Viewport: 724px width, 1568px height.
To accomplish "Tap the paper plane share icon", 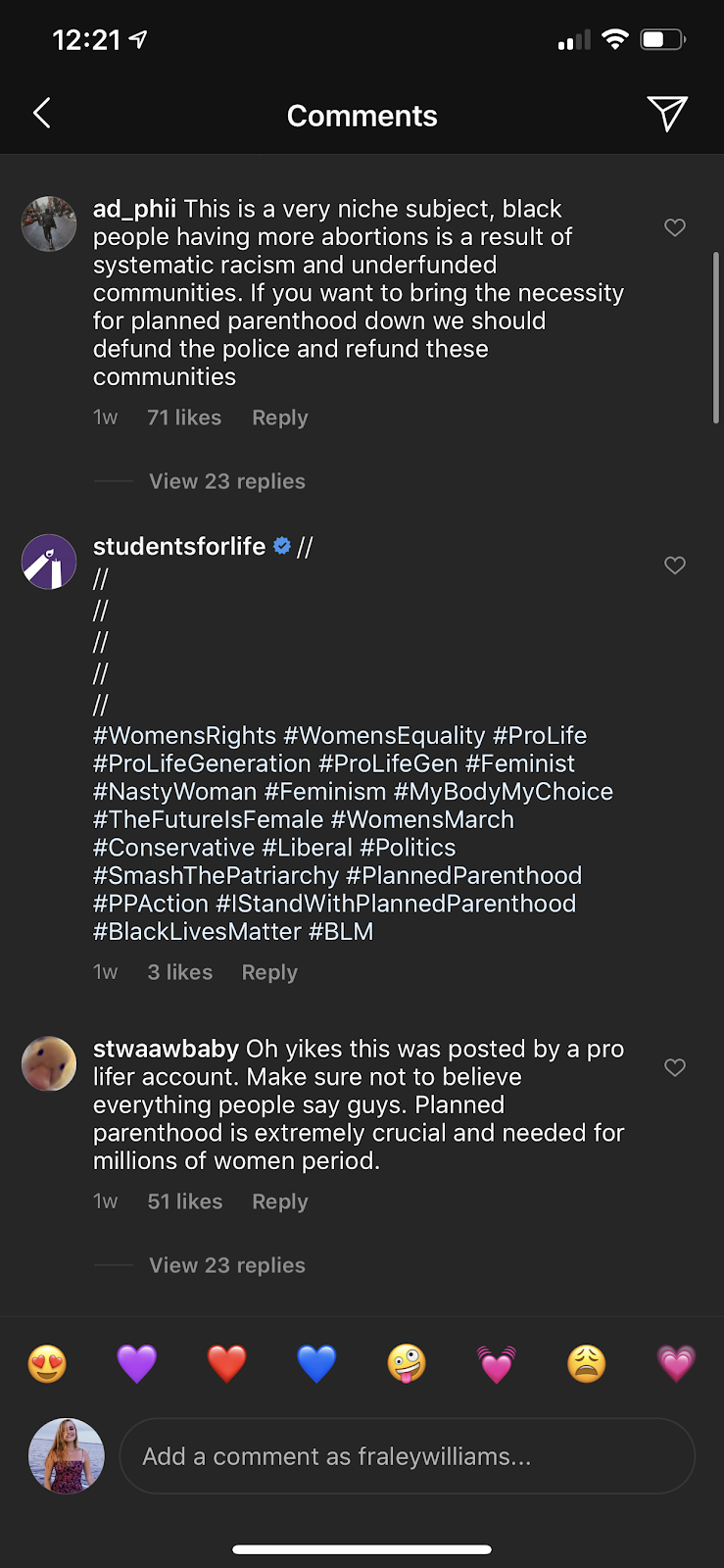I will (x=667, y=114).
